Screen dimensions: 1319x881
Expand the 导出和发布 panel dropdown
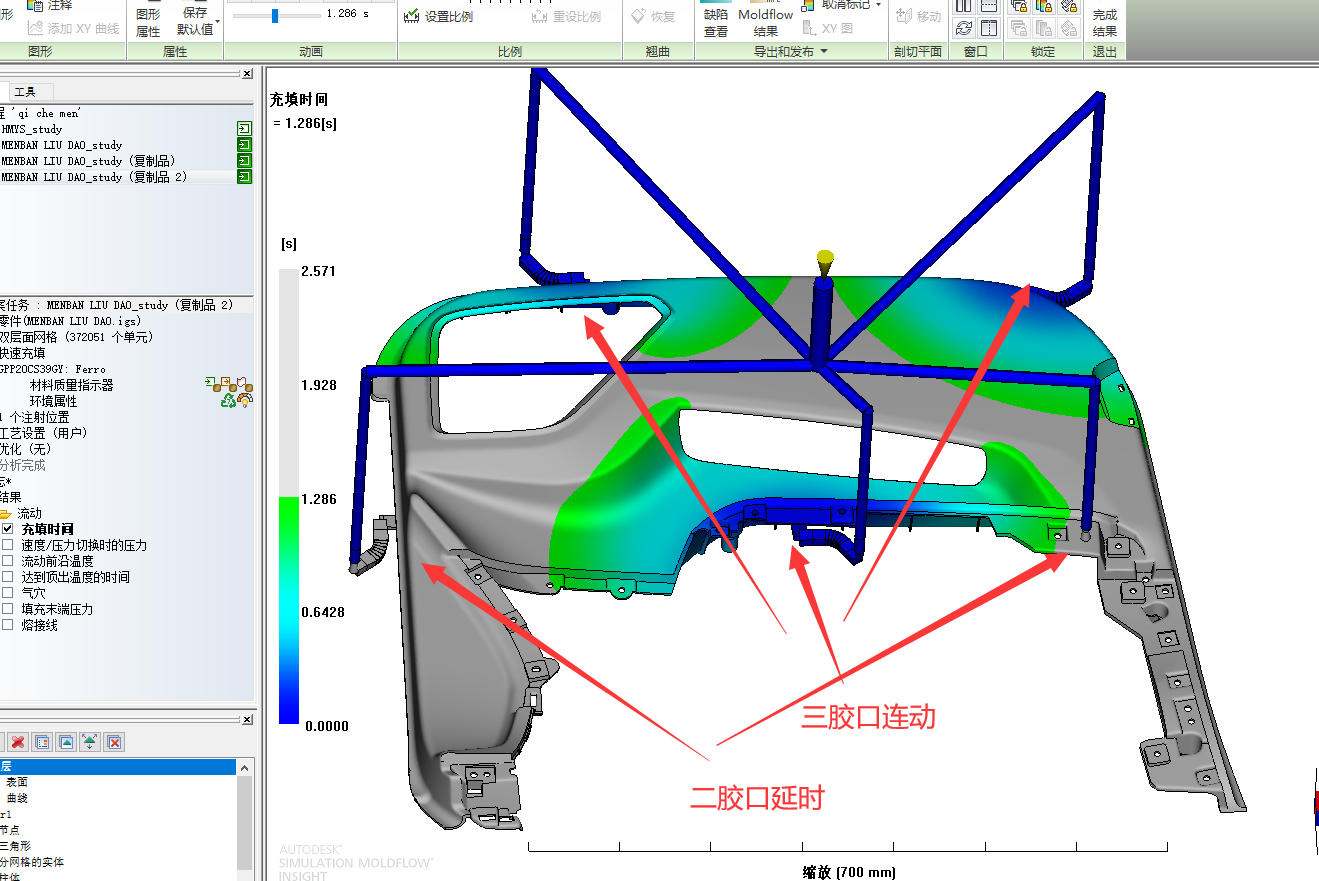pyautogui.click(x=824, y=52)
